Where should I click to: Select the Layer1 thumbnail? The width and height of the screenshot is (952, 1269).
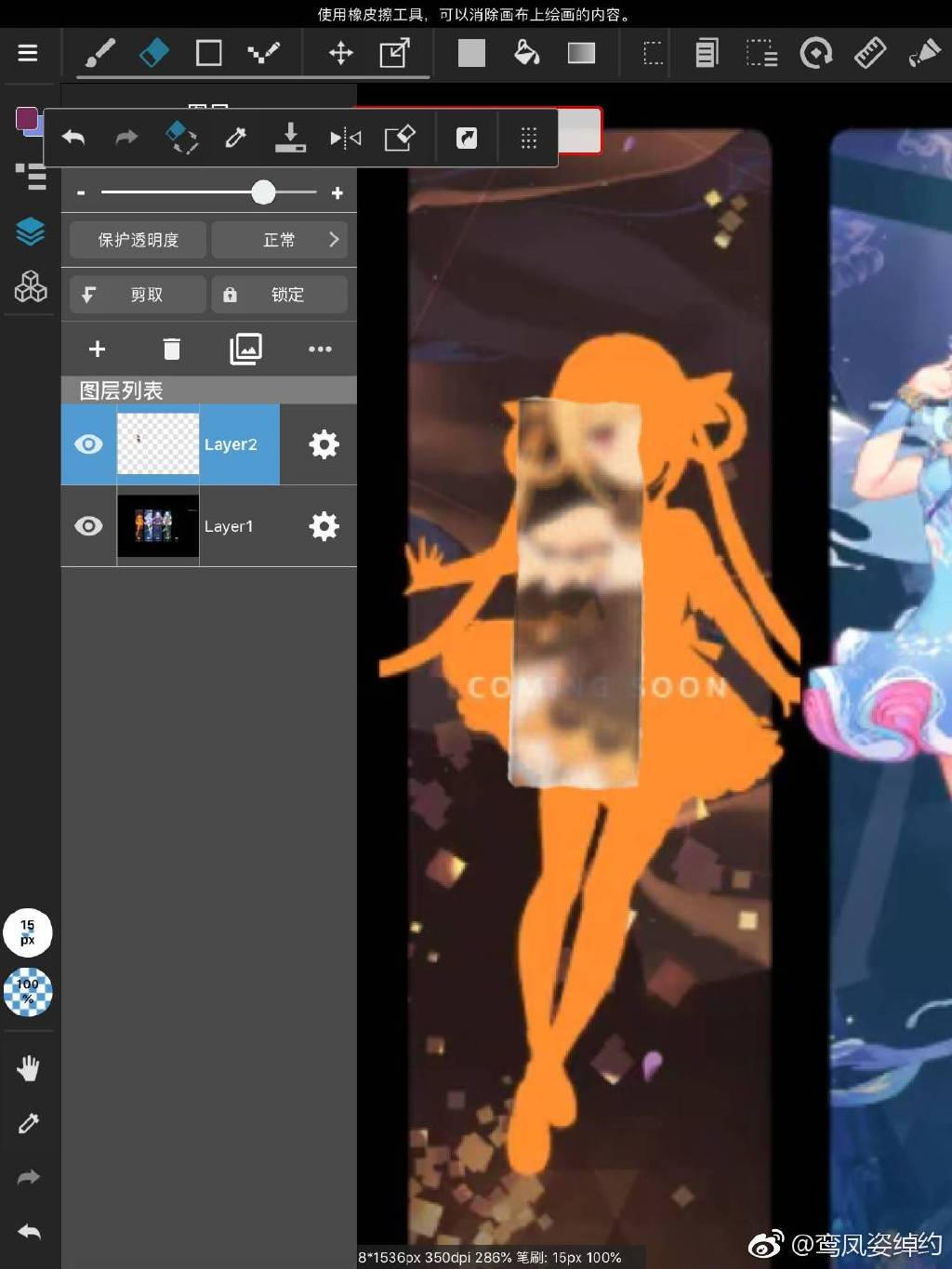coord(158,526)
